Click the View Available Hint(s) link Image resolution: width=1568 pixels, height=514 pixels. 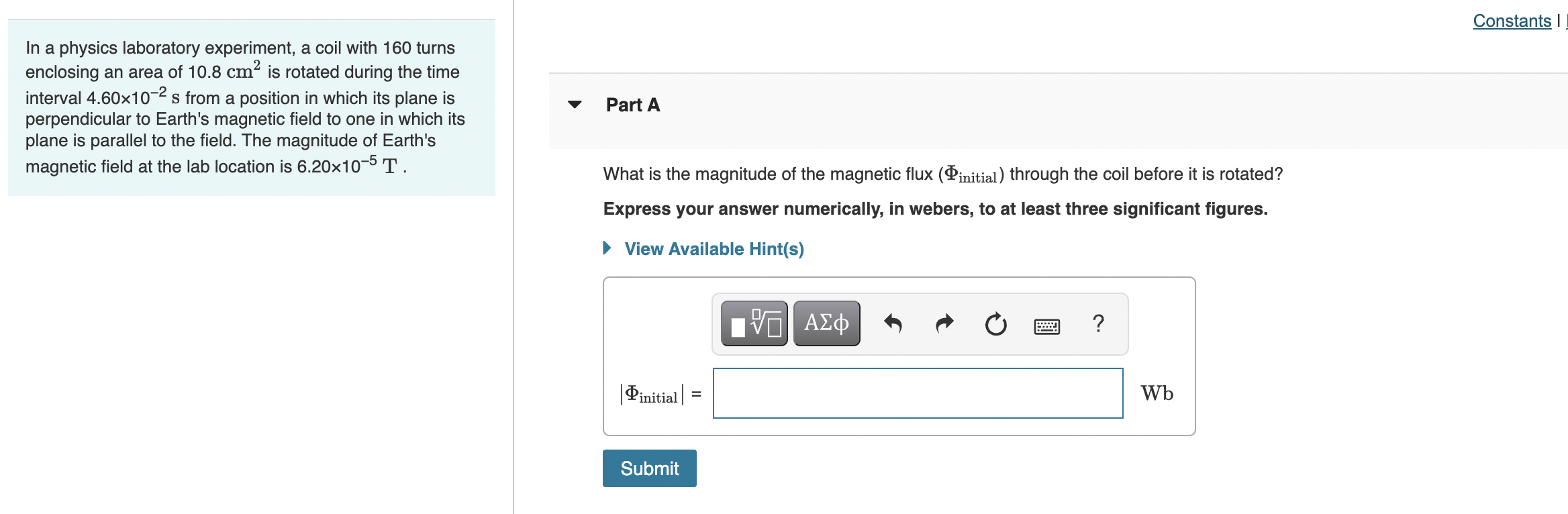pyautogui.click(x=714, y=248)
